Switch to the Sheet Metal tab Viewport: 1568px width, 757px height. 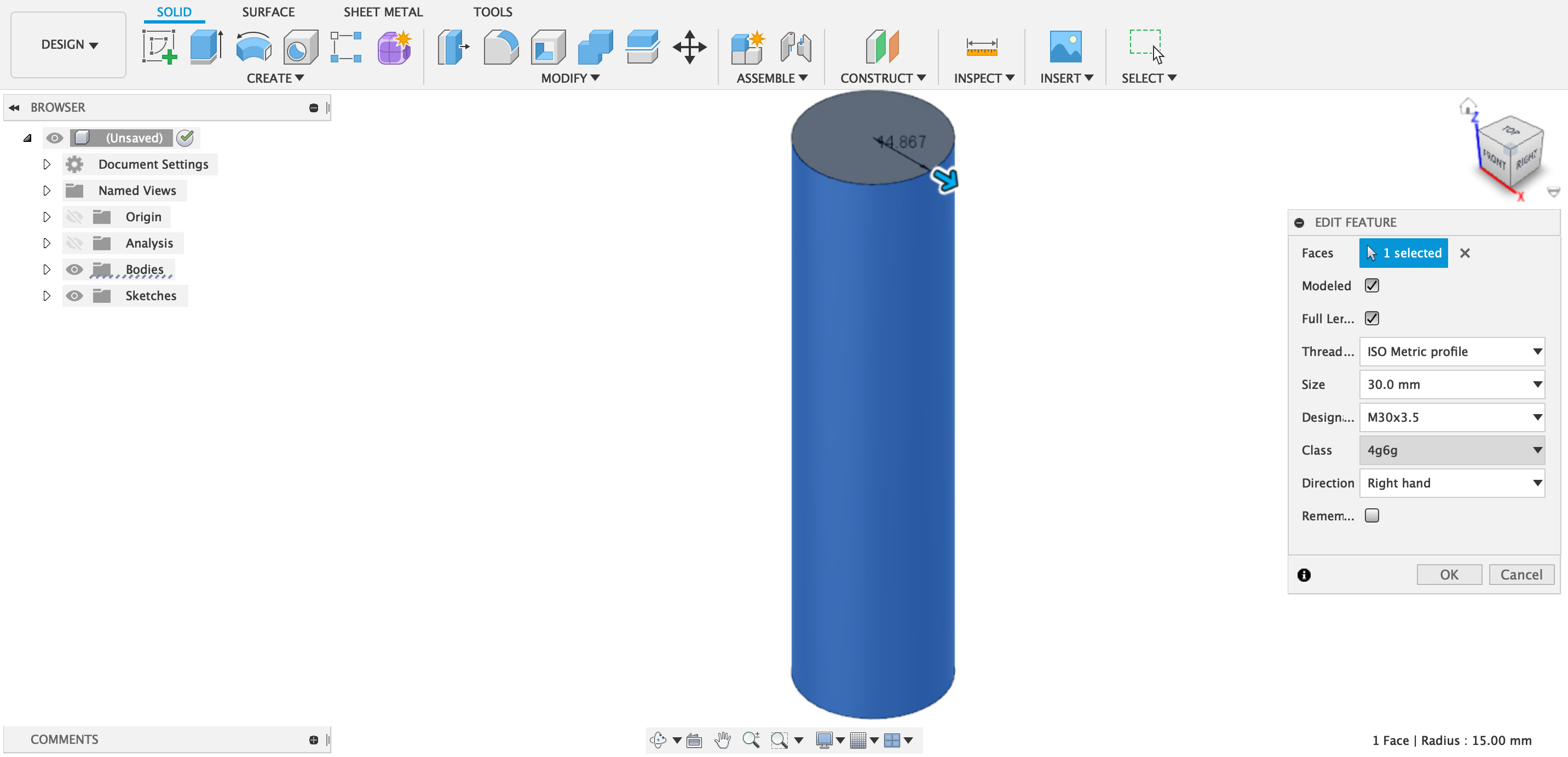click(x=382, y=12)
